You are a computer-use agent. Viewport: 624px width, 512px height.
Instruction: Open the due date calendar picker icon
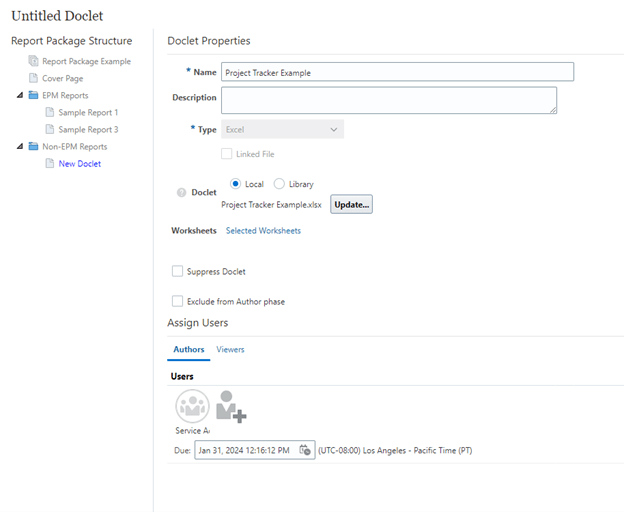[x=305, y=450]
